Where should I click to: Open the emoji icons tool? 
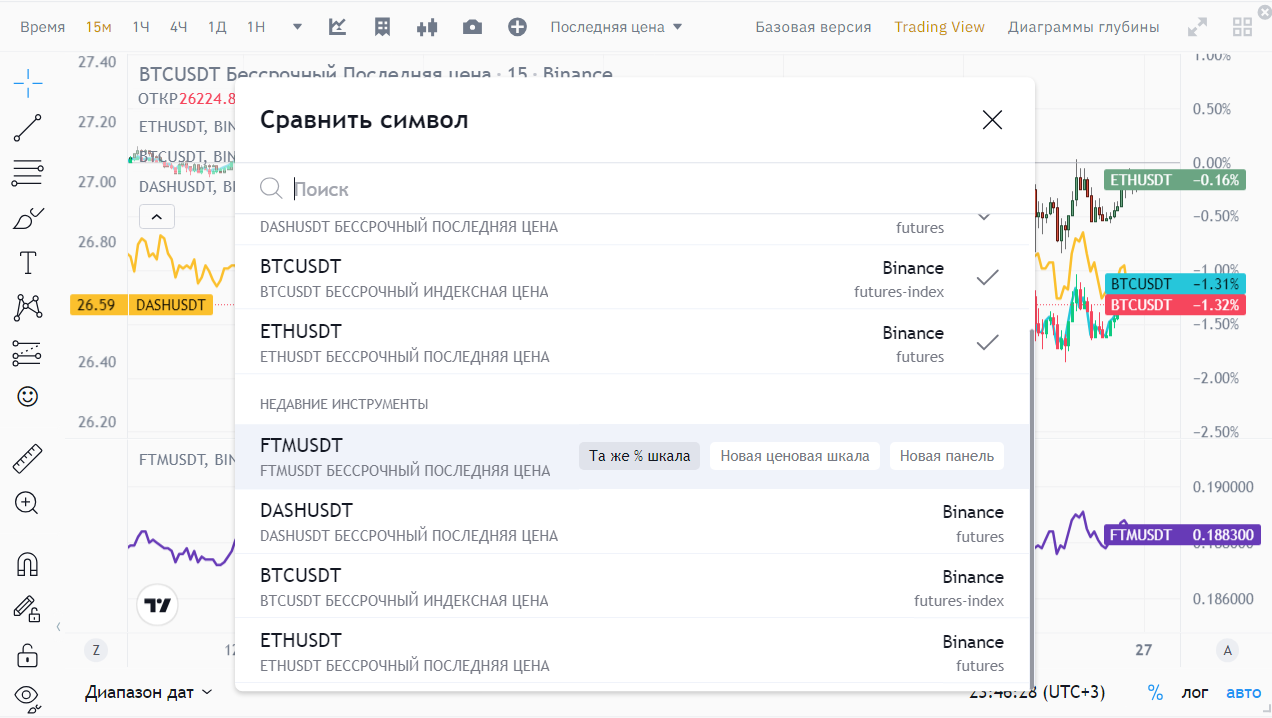pos(28,397)
